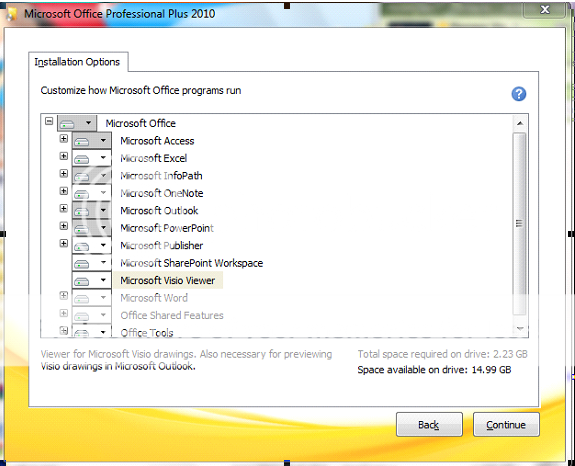This screenshot has height=466, width=575.
Task: Click the drive icon beside Microsoft Excel
Action: coord(81,159)
